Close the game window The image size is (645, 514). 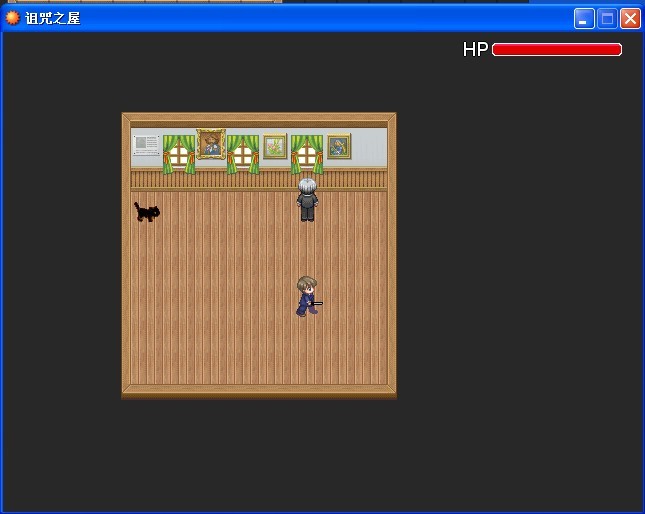(630, 19)
